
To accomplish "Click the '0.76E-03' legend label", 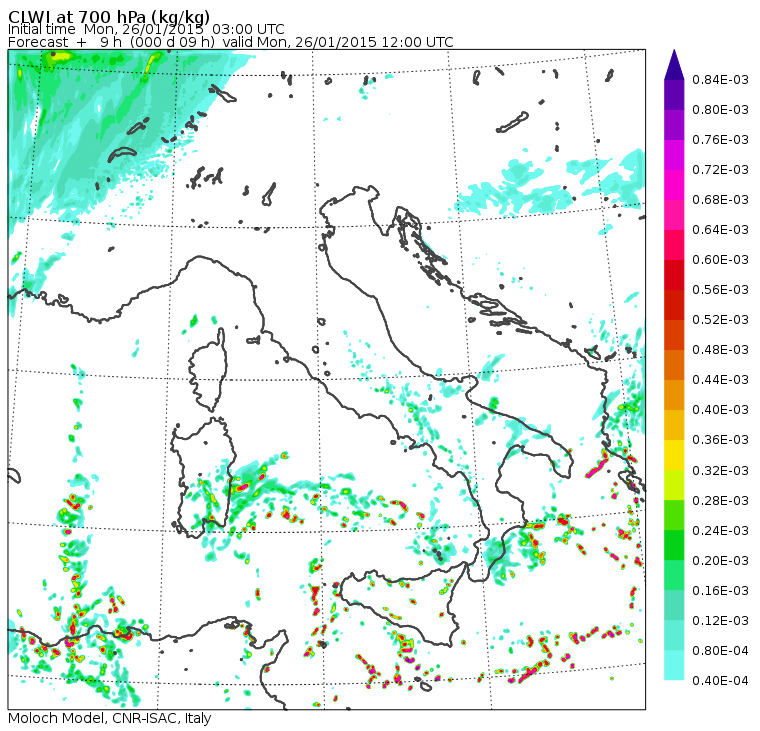I will 720,140.
